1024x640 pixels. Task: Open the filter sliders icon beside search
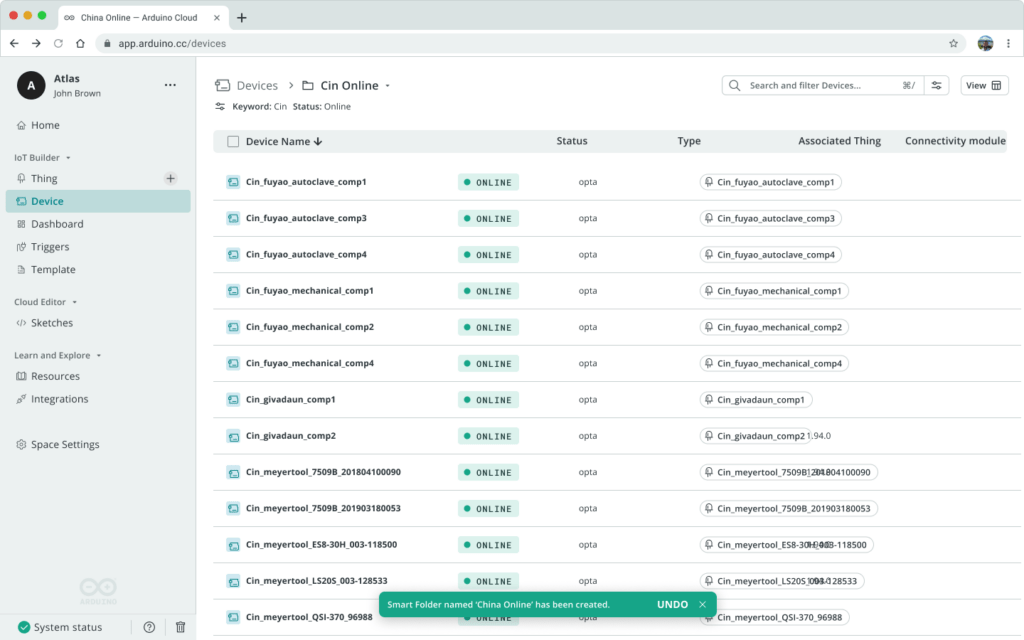[x=936, y=86]
